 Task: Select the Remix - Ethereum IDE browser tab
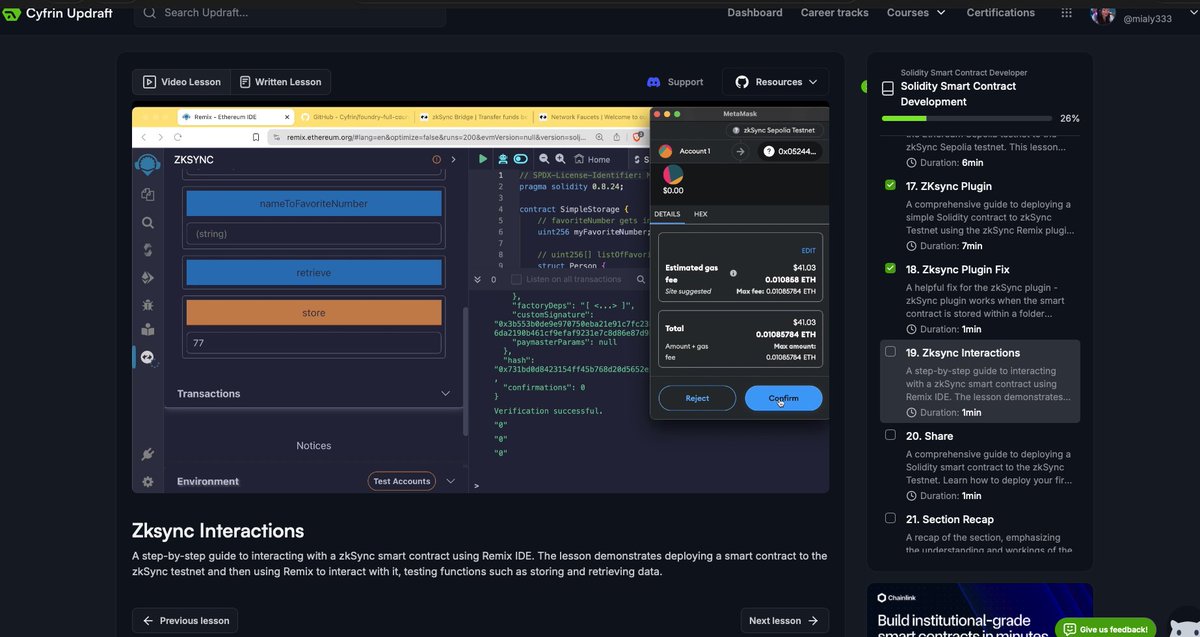click(236, 117)
